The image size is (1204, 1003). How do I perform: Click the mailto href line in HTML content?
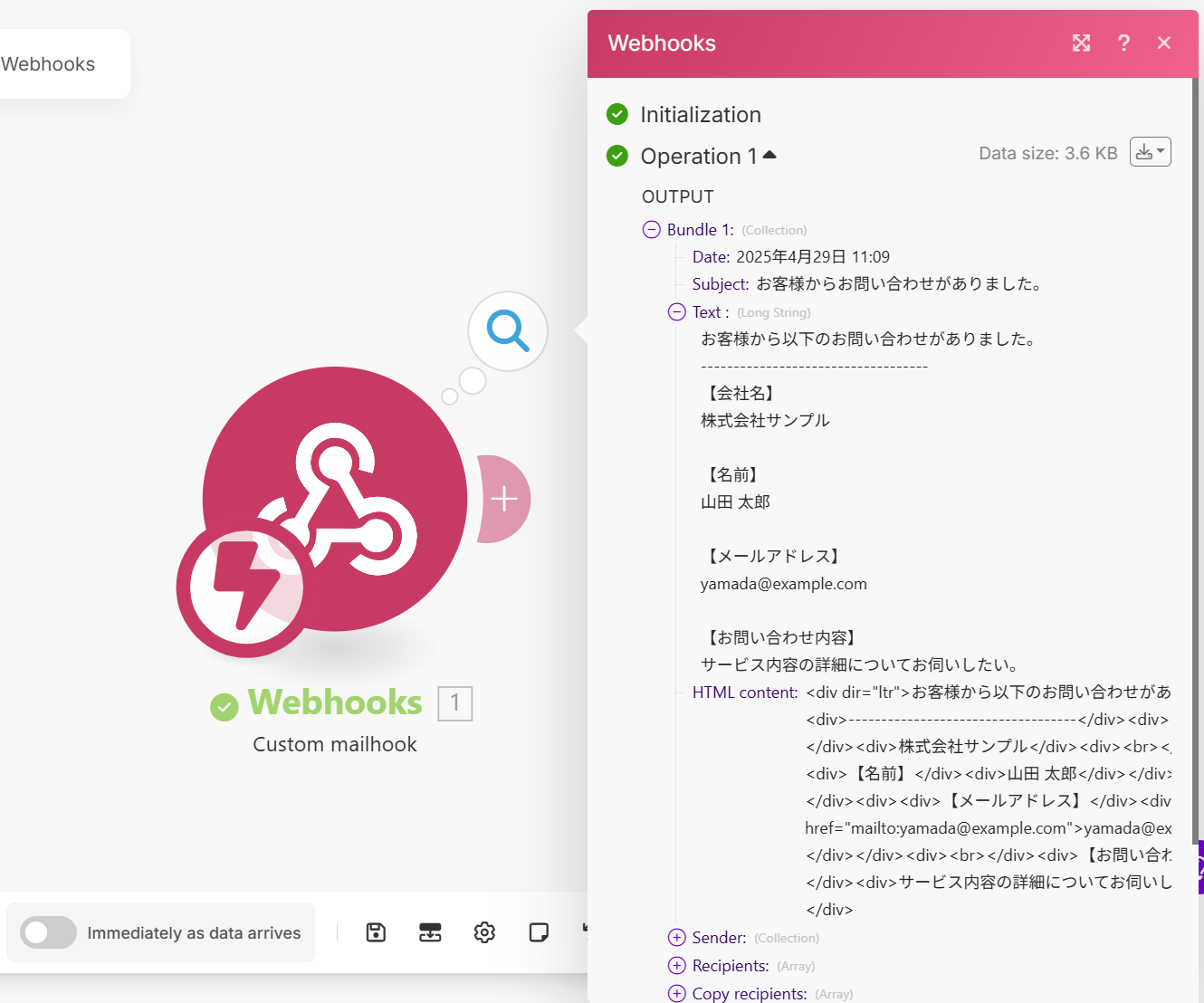(989, 828)
